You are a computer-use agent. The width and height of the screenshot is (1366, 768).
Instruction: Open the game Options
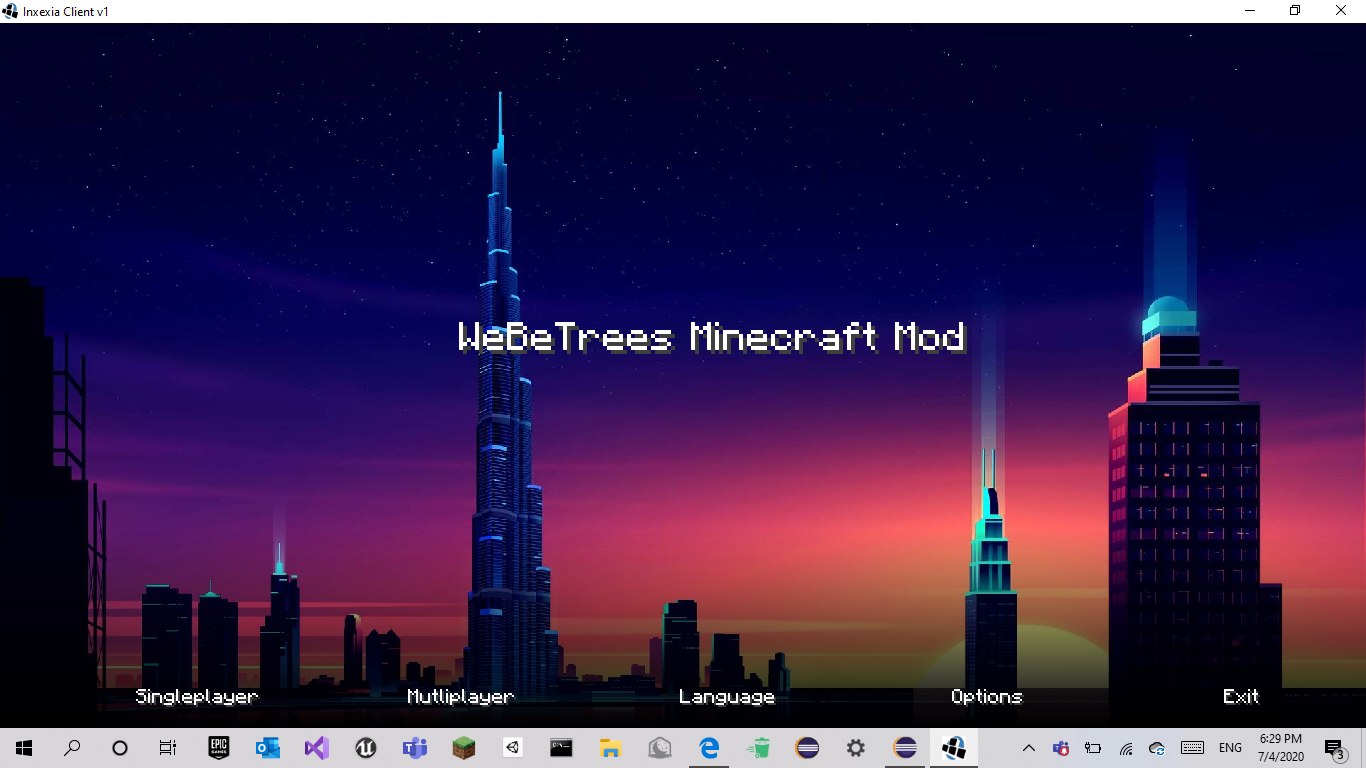[x=987, y=697]
